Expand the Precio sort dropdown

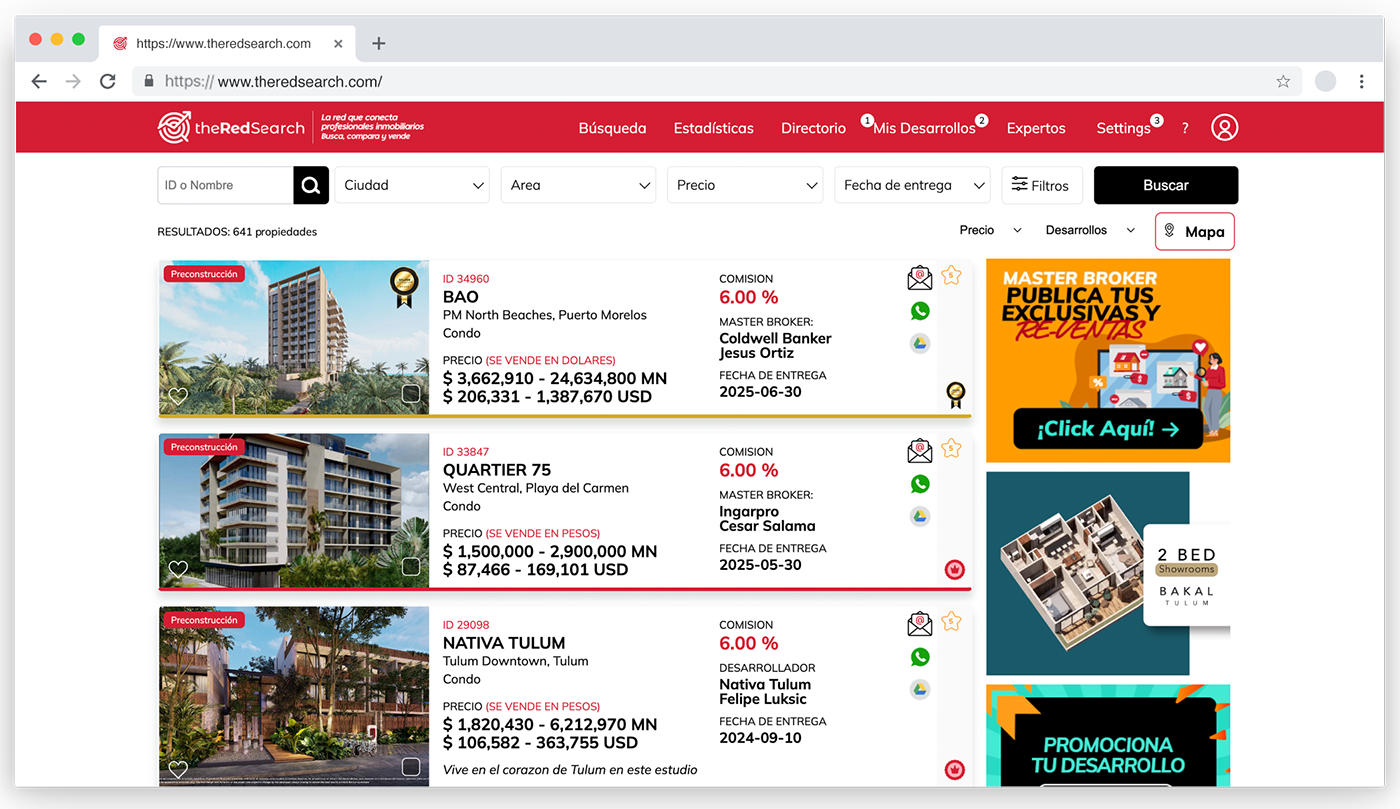pos(990,230)
